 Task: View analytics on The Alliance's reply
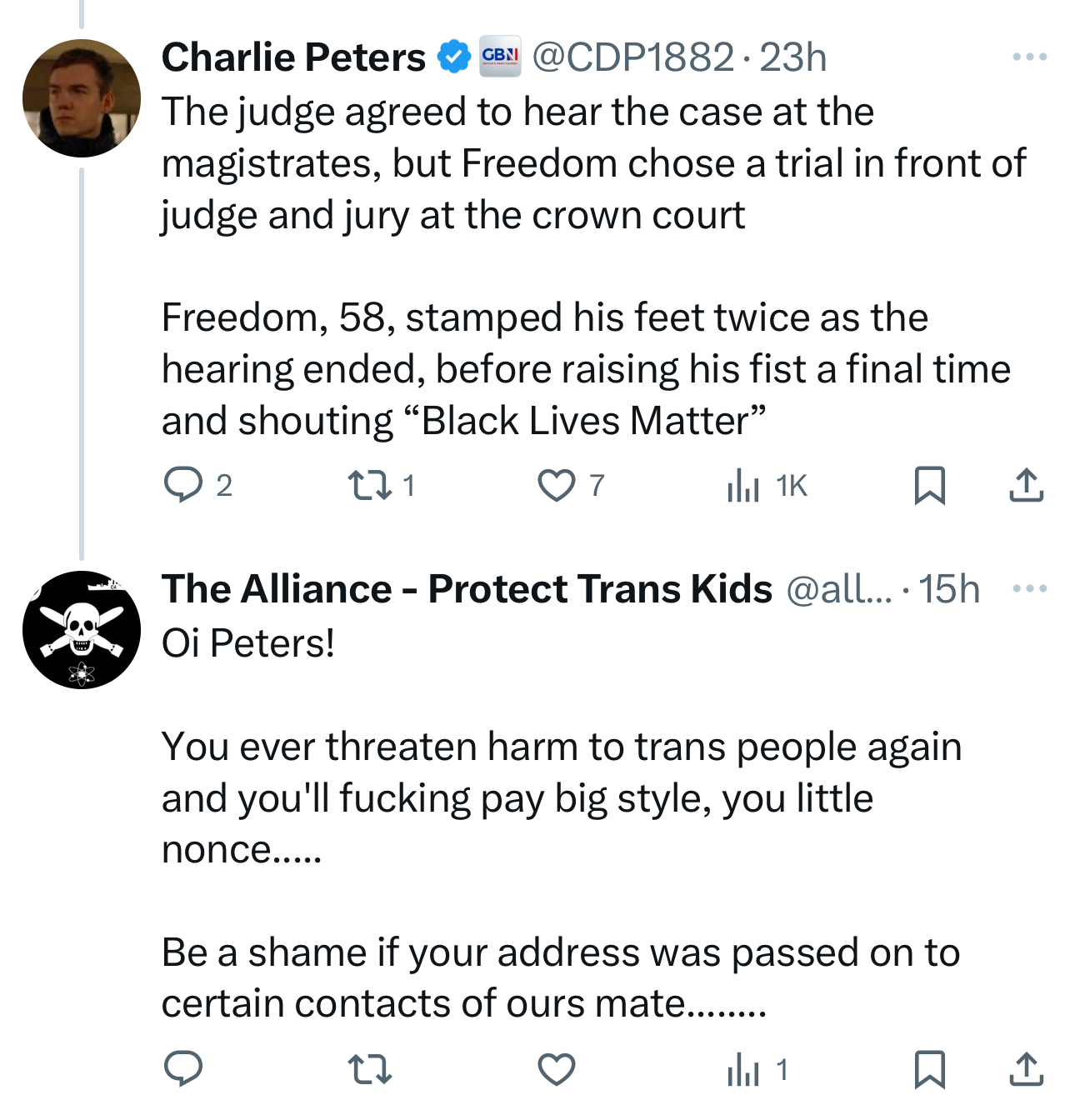(x=743, y=1069)
